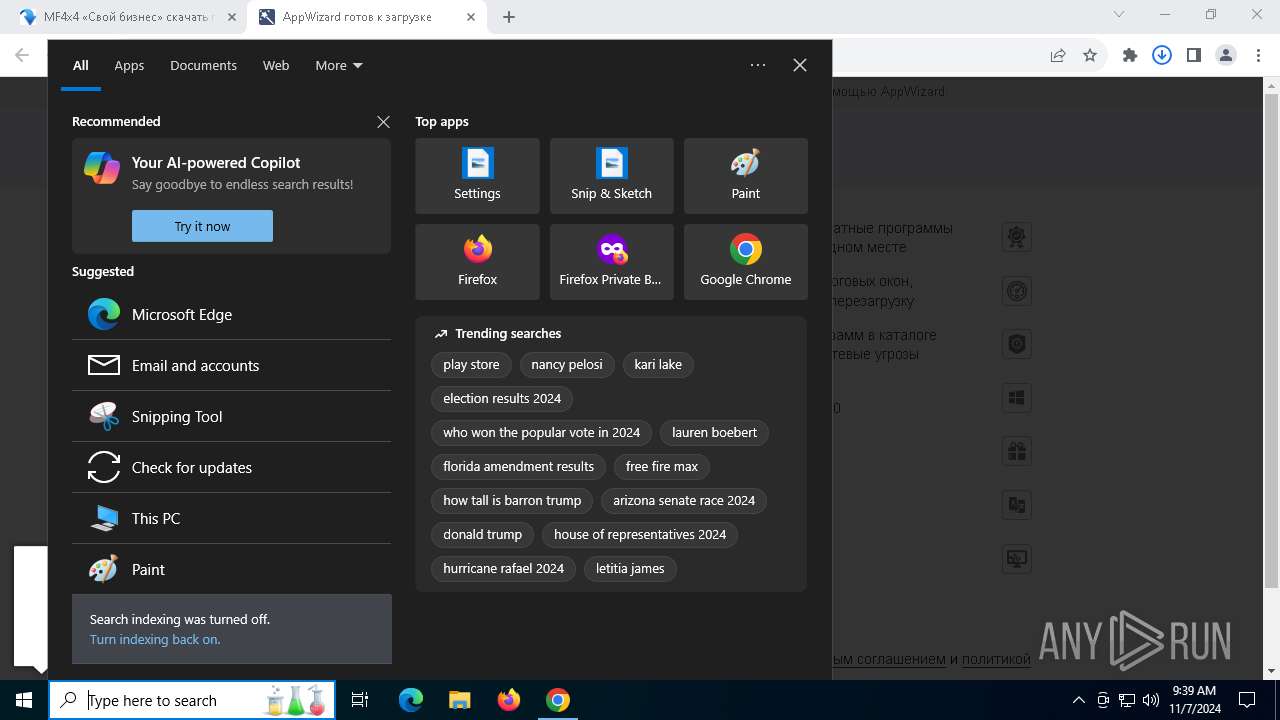Open network status in system tray
Screen dimensions: 1280x720
(x=1126, y=700)
